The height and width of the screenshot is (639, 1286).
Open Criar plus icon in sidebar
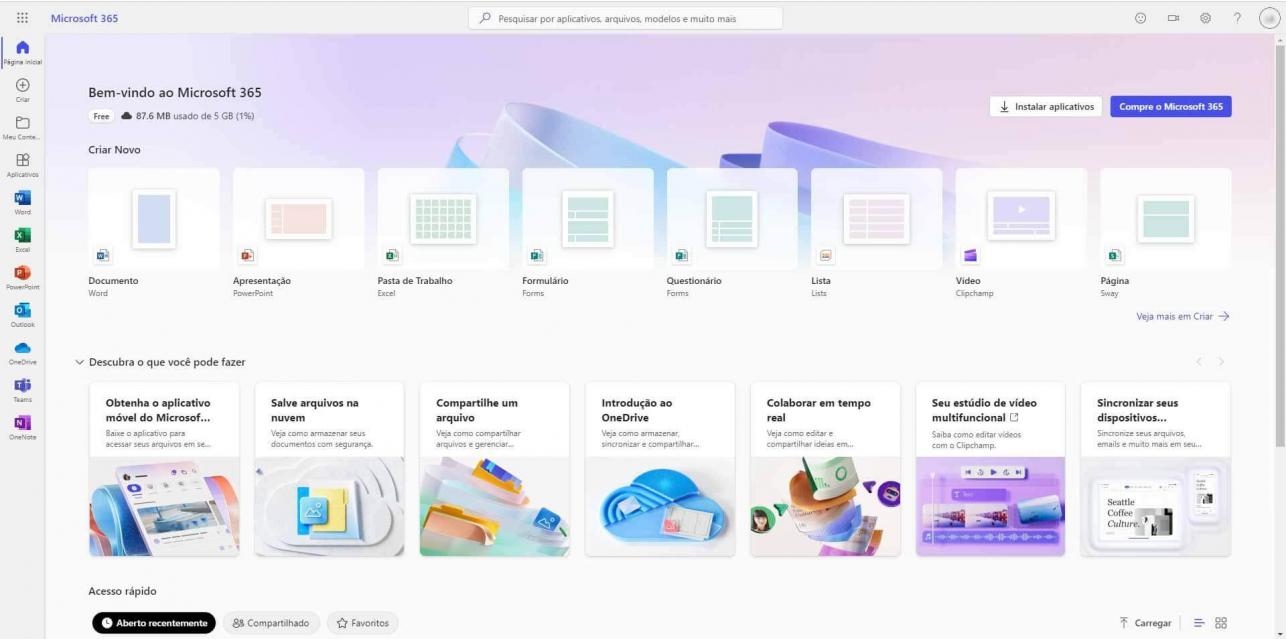pyautogui.click(x=22, y=90)
